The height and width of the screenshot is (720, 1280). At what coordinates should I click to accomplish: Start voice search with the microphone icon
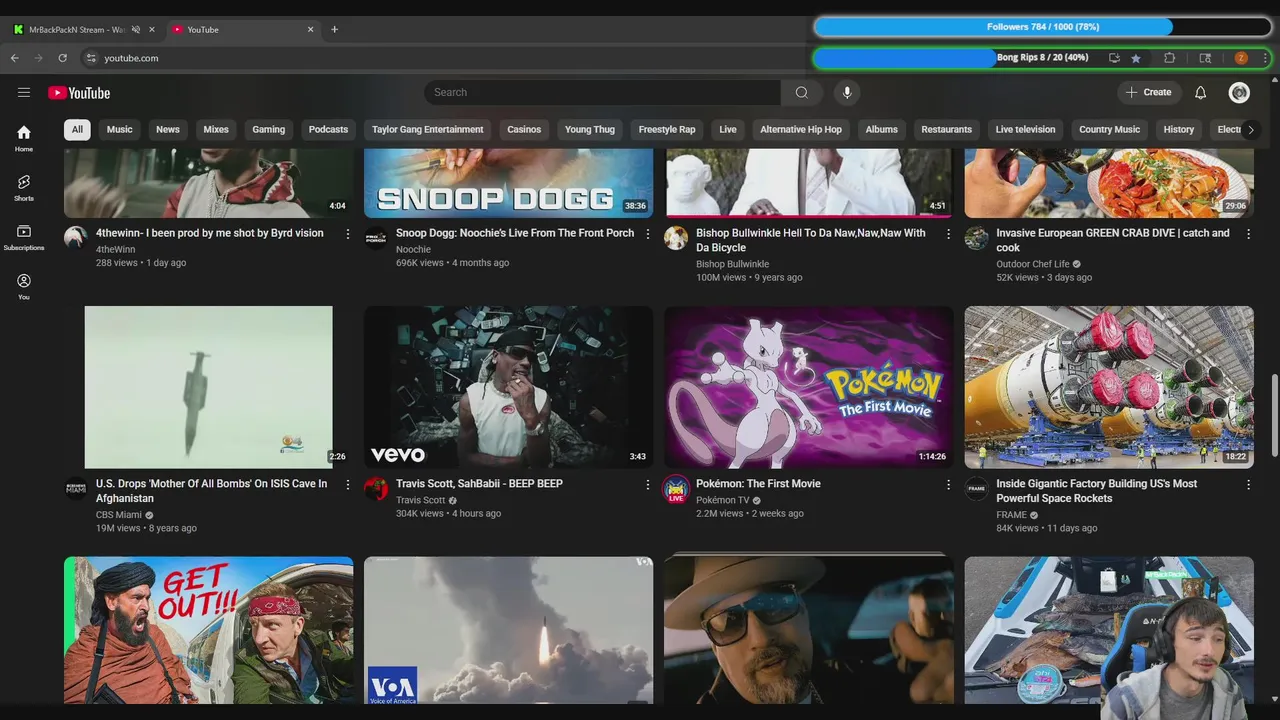point(847,92)
